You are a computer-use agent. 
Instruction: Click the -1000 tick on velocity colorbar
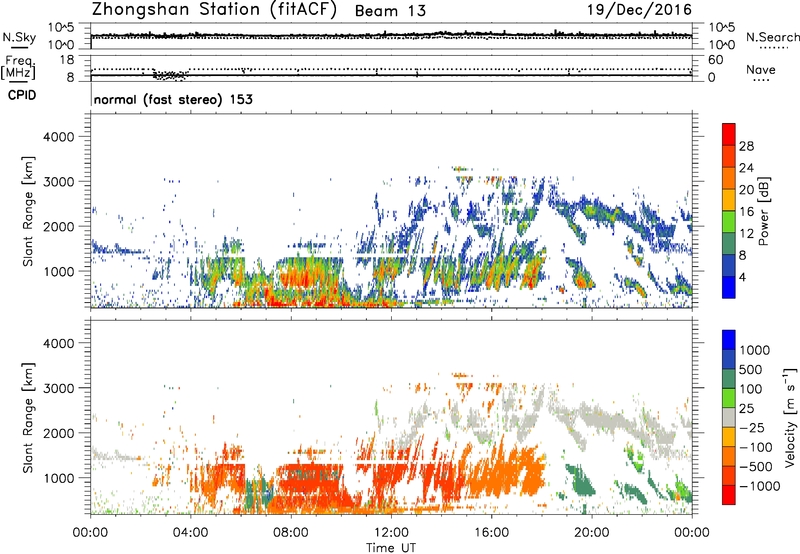tap(759, 486)
